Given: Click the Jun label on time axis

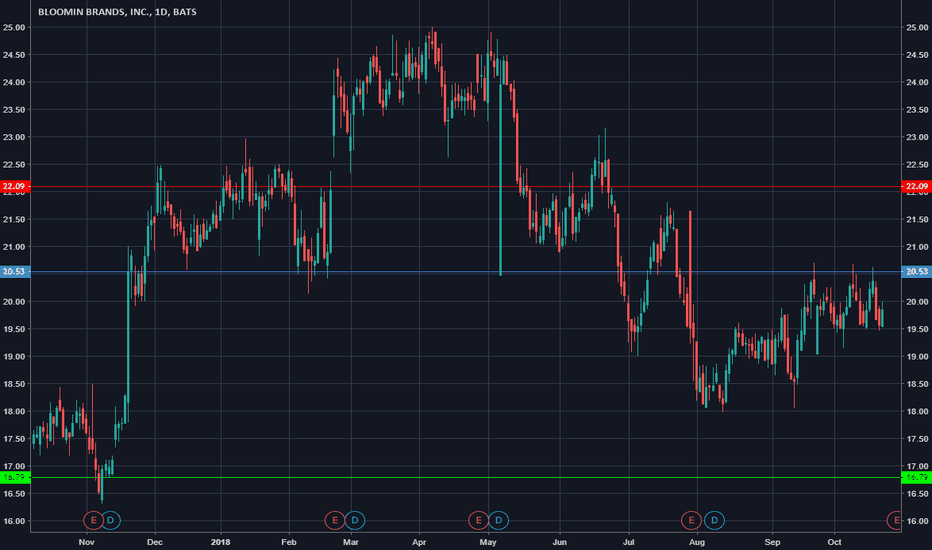Looking at the screenshot, I should [559, 542].
